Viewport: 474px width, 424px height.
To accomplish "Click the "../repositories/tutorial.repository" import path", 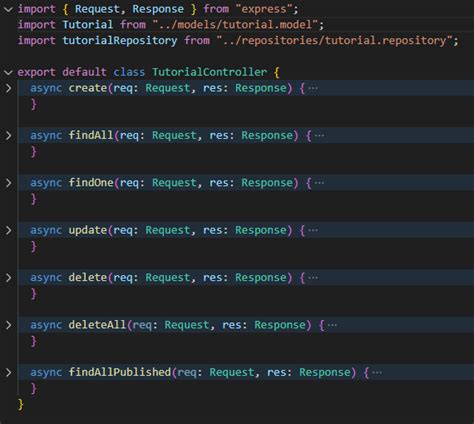I will coord(335,40).
